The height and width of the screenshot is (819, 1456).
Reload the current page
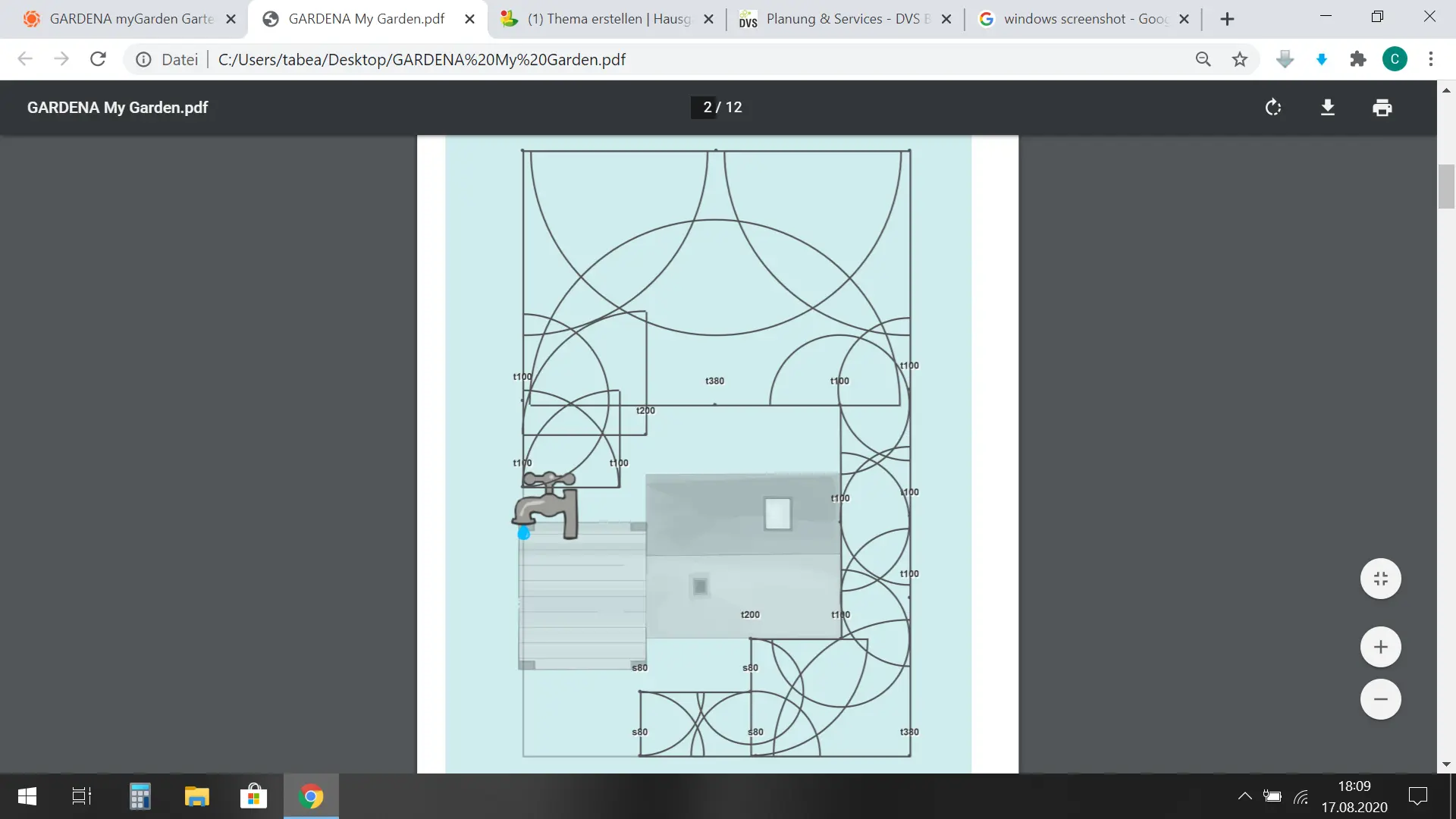pyautogui.click(x=98, y=59)
